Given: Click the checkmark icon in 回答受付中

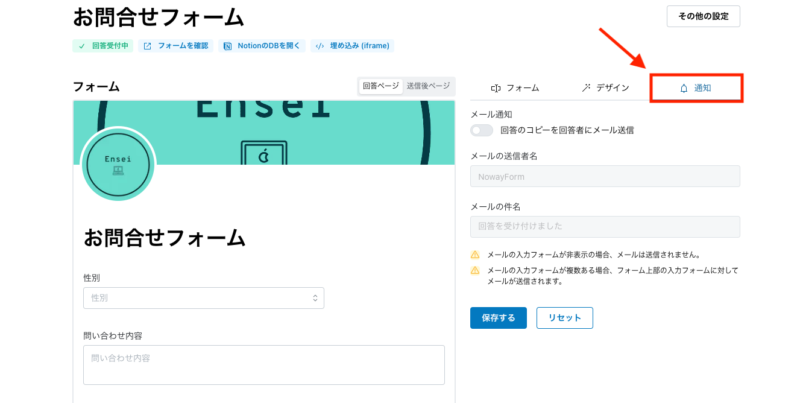Looking at the screenshot, I should point(82,46).
